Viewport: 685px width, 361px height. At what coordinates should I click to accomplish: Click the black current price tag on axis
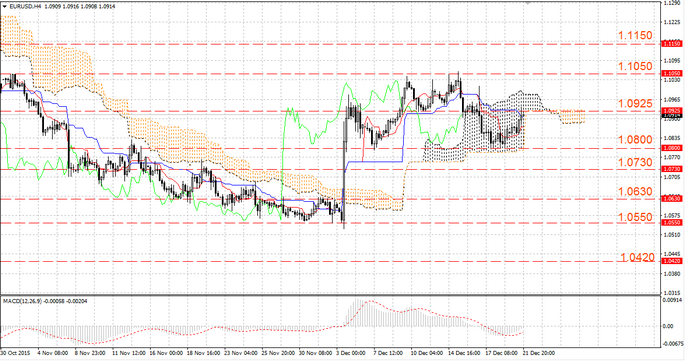[x=672, y=116]
